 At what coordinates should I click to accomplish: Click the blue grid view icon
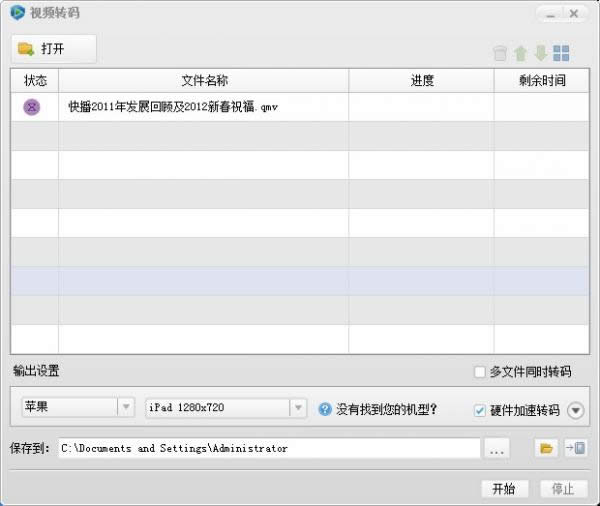(561, 53)
